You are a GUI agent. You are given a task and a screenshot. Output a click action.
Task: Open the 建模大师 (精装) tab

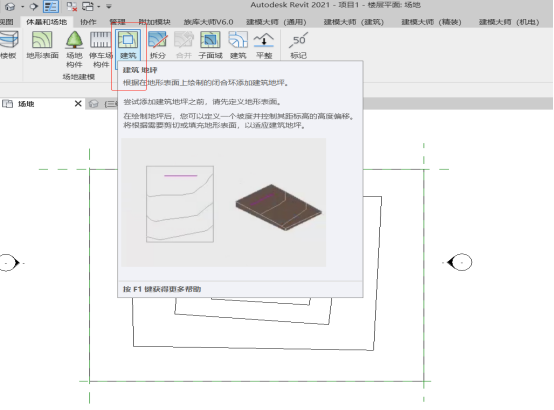pos(431,22)
